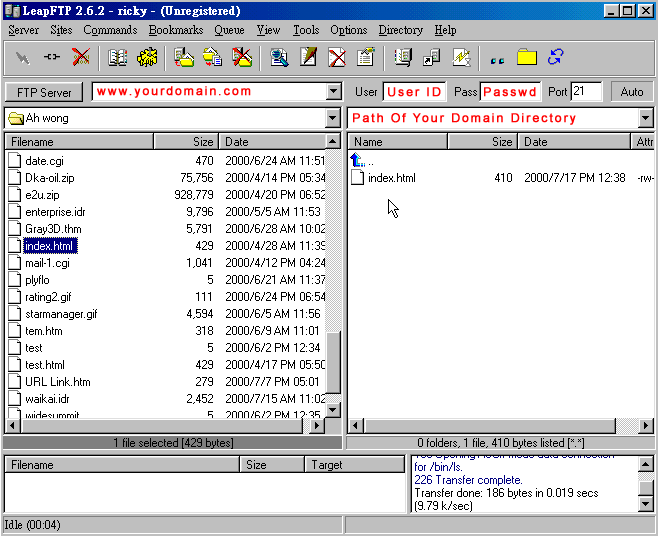
Task: Select the local file Dka-oil.zip
Action: (x=50, y=178)
